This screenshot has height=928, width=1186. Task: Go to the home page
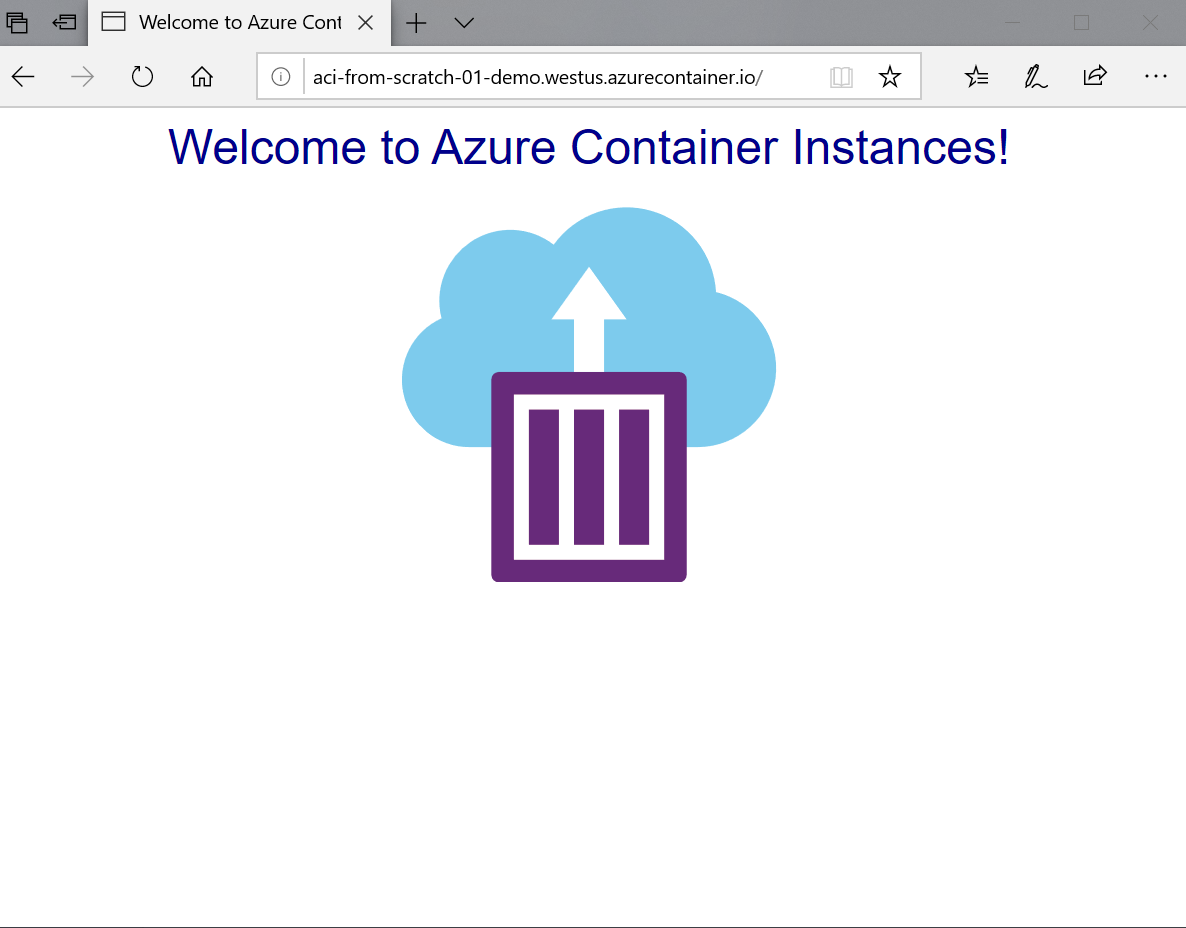pyautogui.click(x=202, y=76)
